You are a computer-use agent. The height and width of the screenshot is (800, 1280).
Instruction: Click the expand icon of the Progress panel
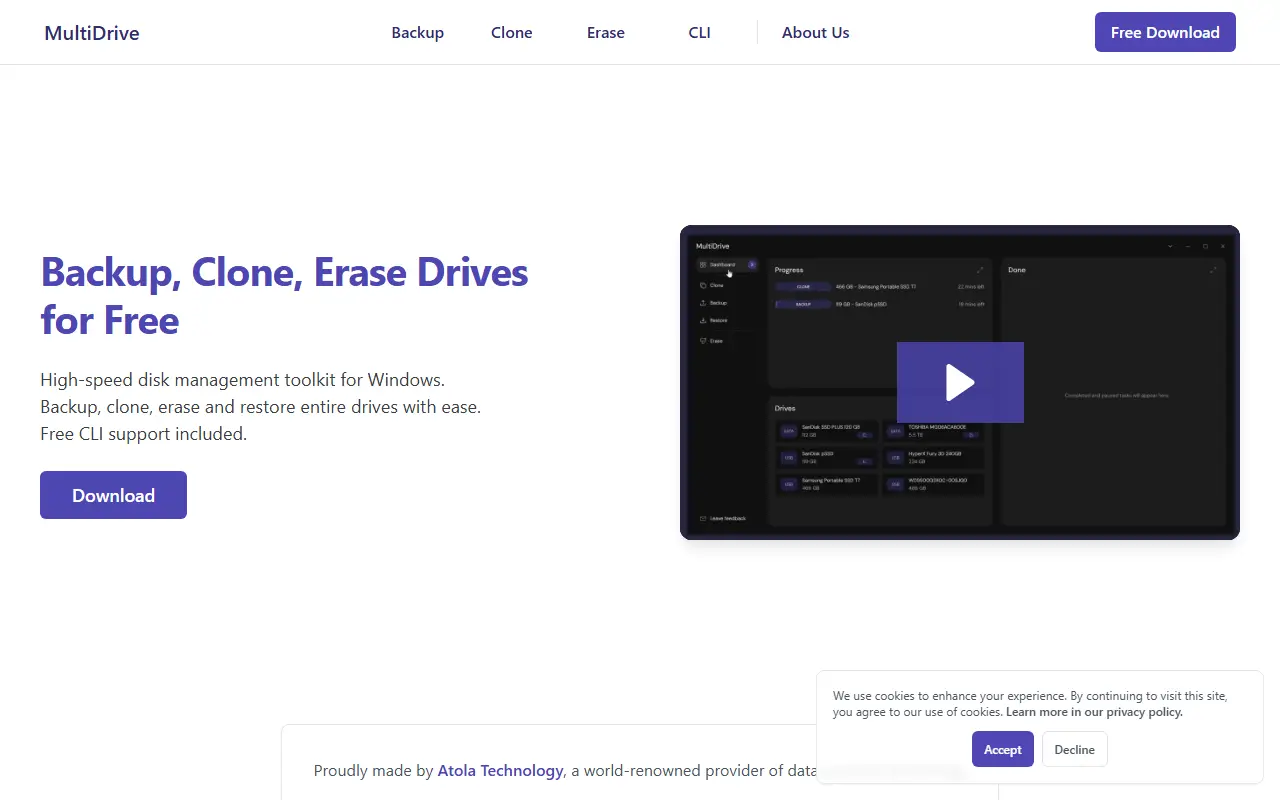pos(980,270)
